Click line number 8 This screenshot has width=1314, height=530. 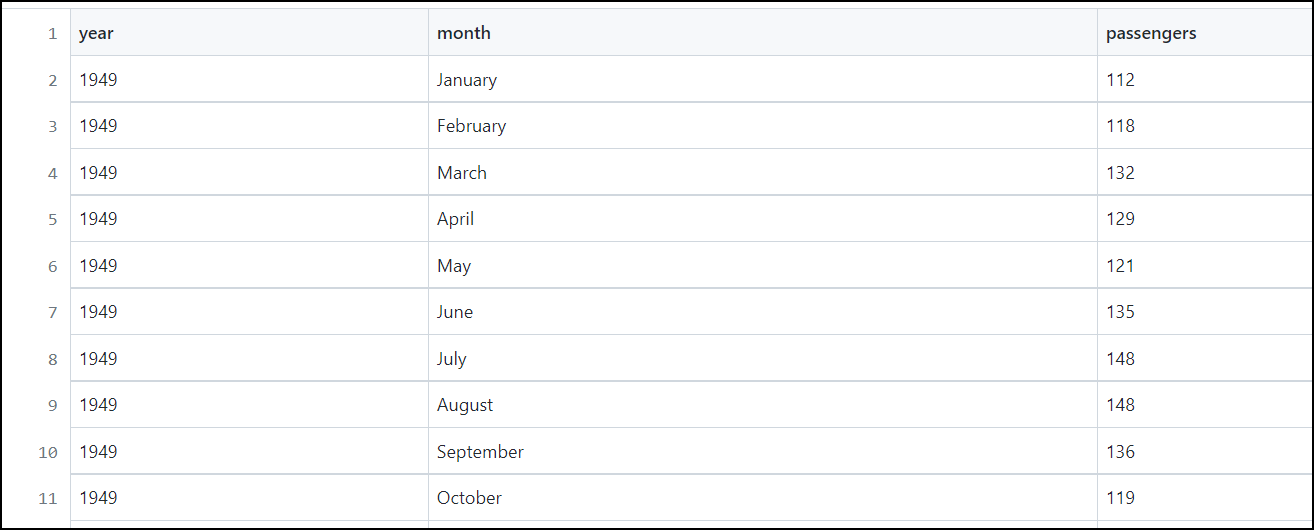click(x=52, y=359)
